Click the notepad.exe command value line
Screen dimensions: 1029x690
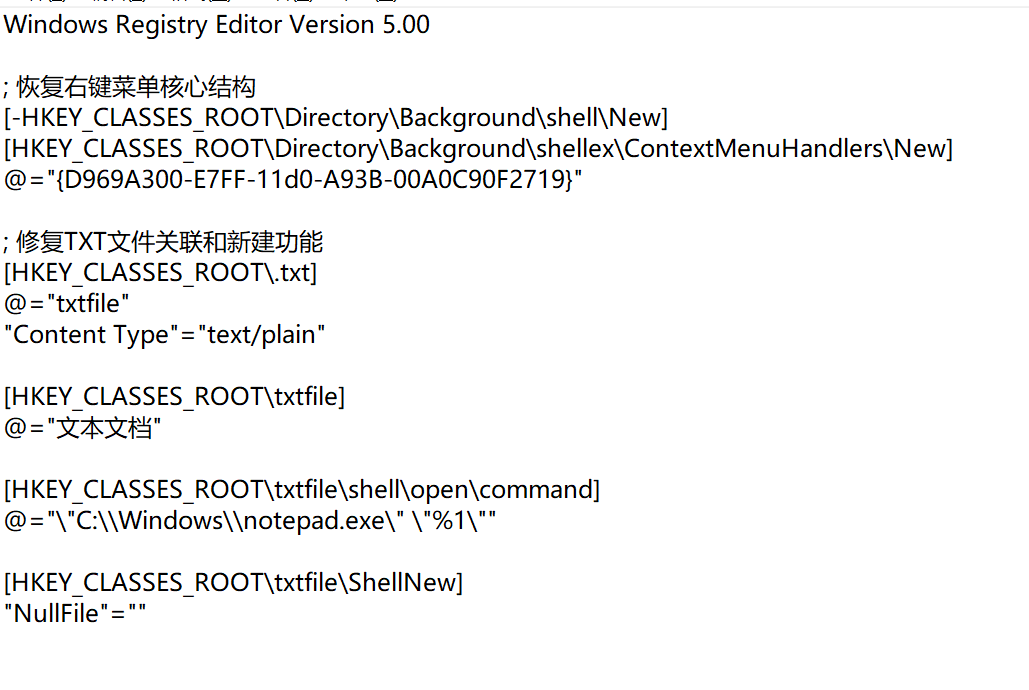[x=250, y=521]
